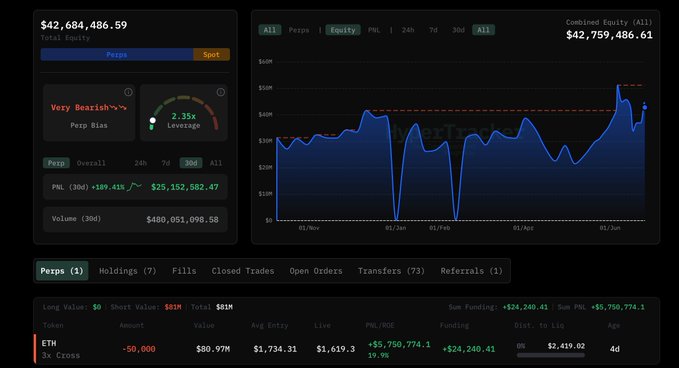Select chart scope Perps
679x368 pixels.
(x=299, y=30)
